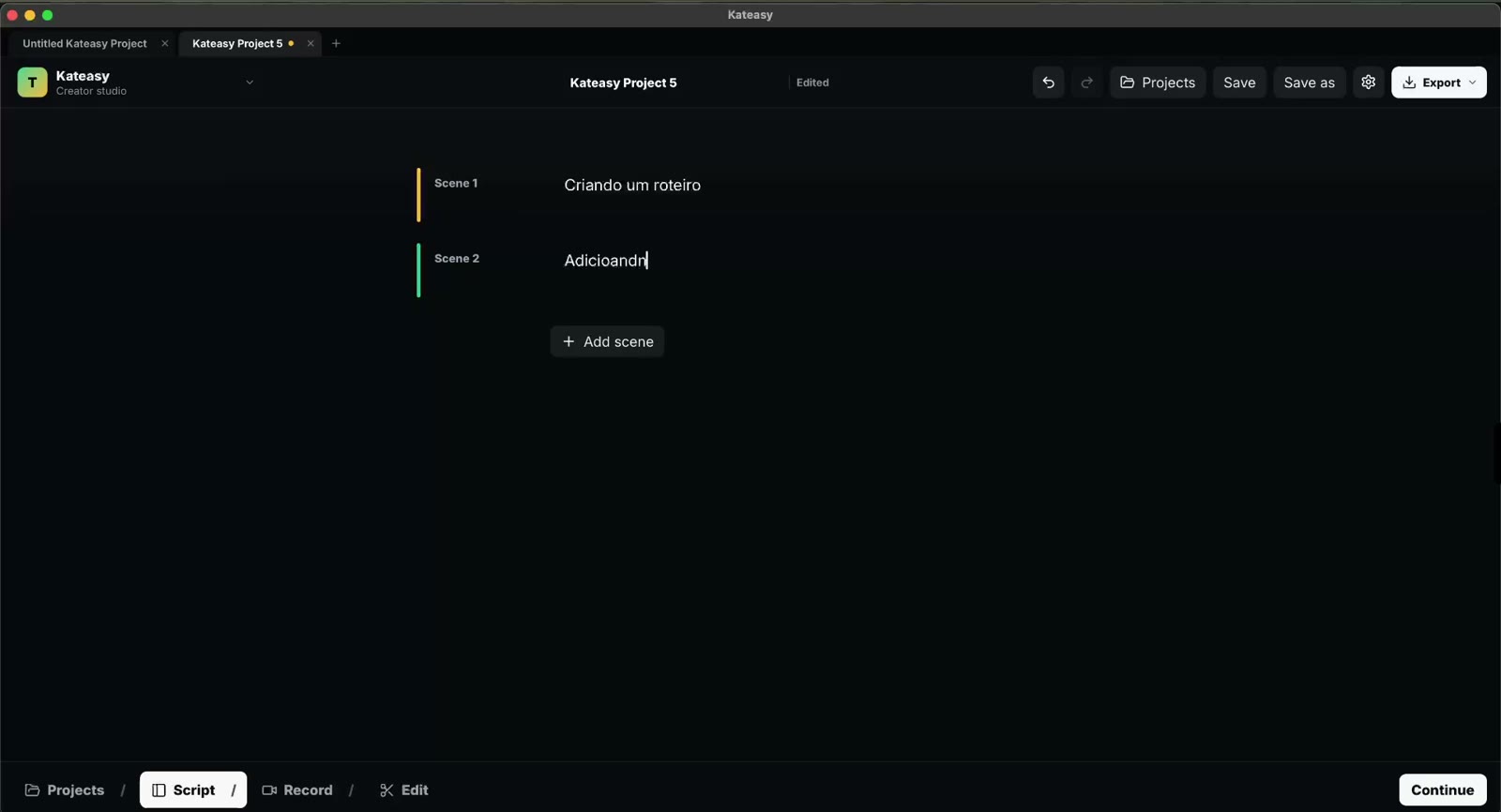Screen dimensions: 1501x812
Task: Switch to the Record step
Action: pos(297,790)
